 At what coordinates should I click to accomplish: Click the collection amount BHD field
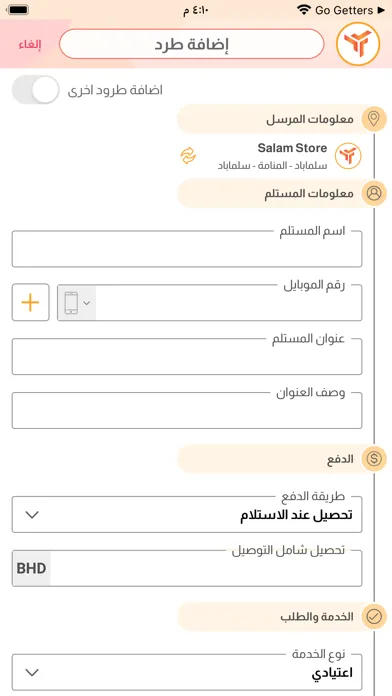pos(187,569)
